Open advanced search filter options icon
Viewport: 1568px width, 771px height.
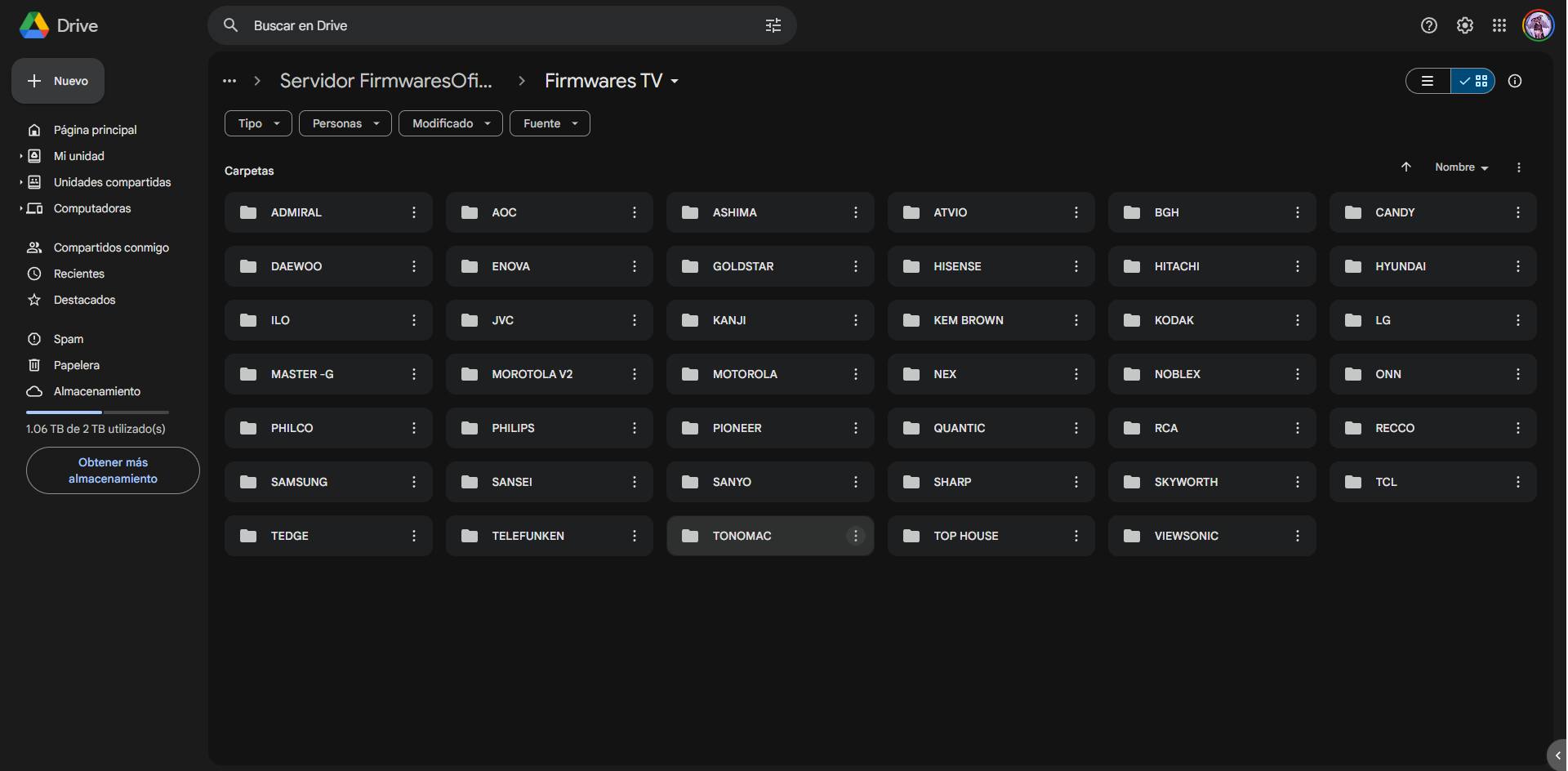[x=773, y=25]
